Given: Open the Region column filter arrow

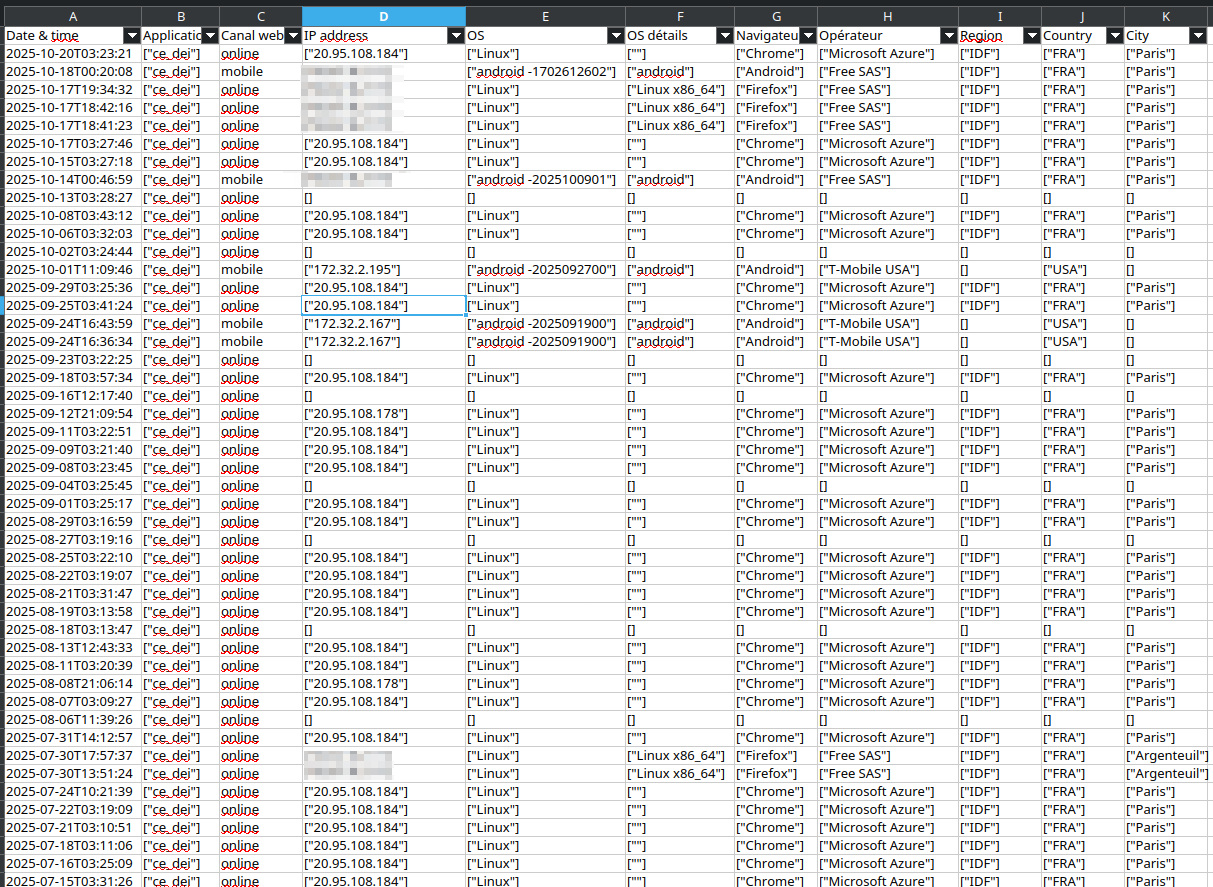Looking at the screenshot, I should 1032,36.
